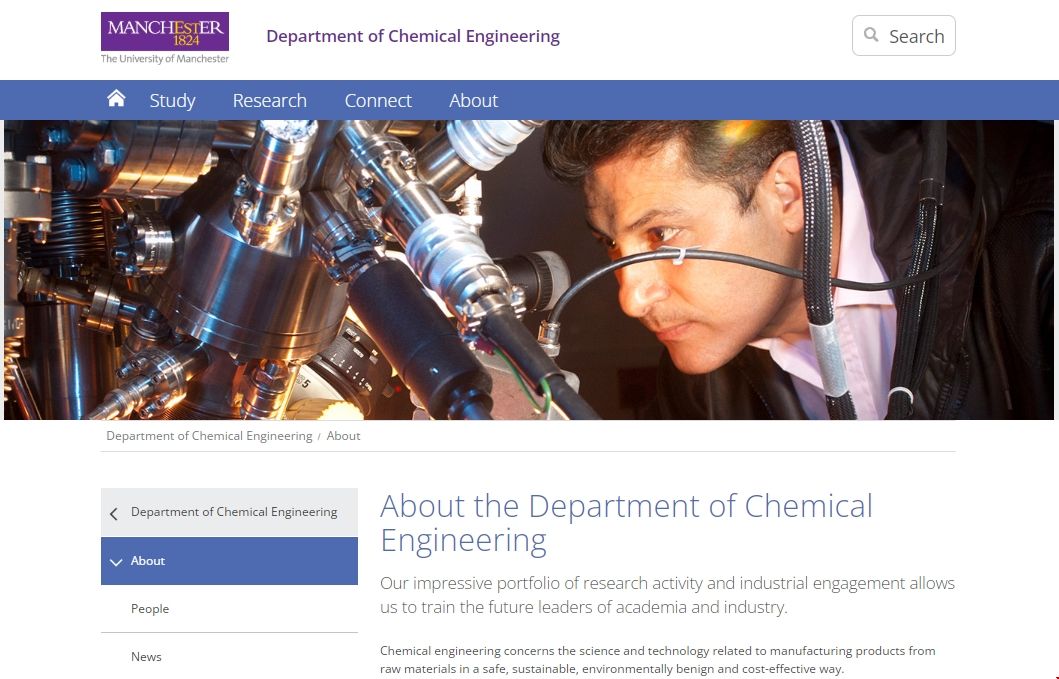
Task: Click Department of Chemical Engineering in the breadcrumb
Action: (209, 435)
